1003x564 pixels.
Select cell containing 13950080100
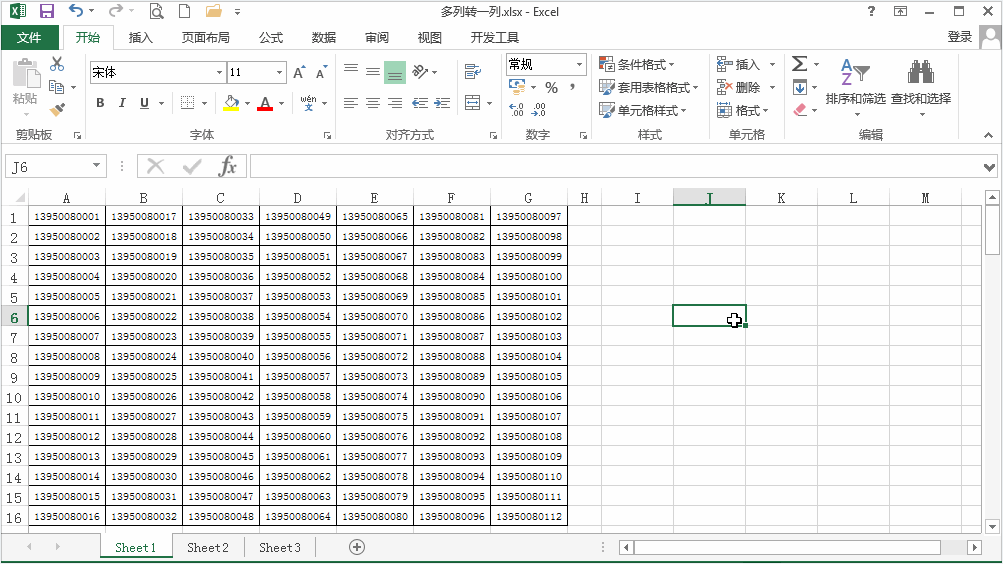(529, 276)
